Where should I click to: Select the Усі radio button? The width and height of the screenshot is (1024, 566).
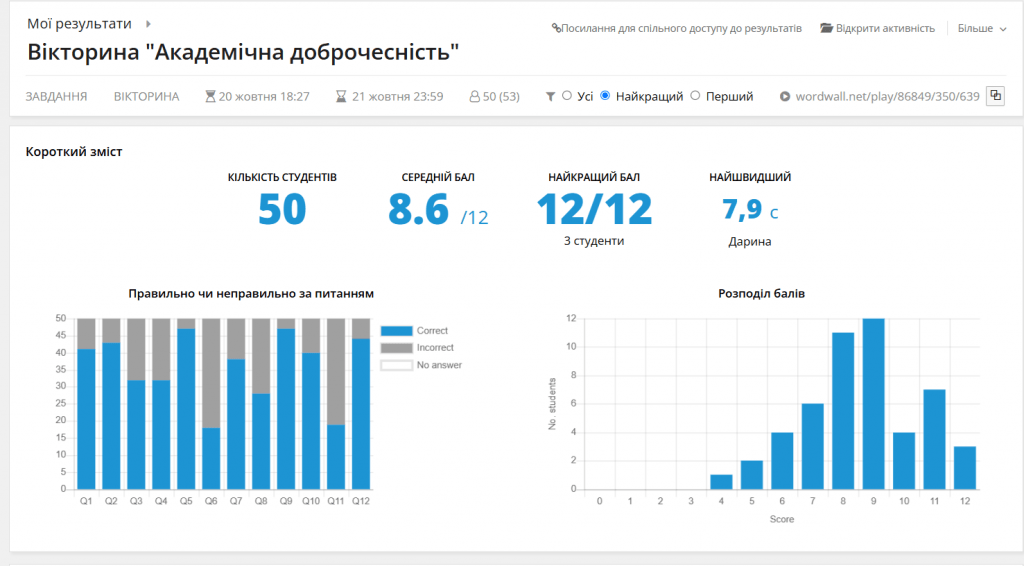(567, 96)
